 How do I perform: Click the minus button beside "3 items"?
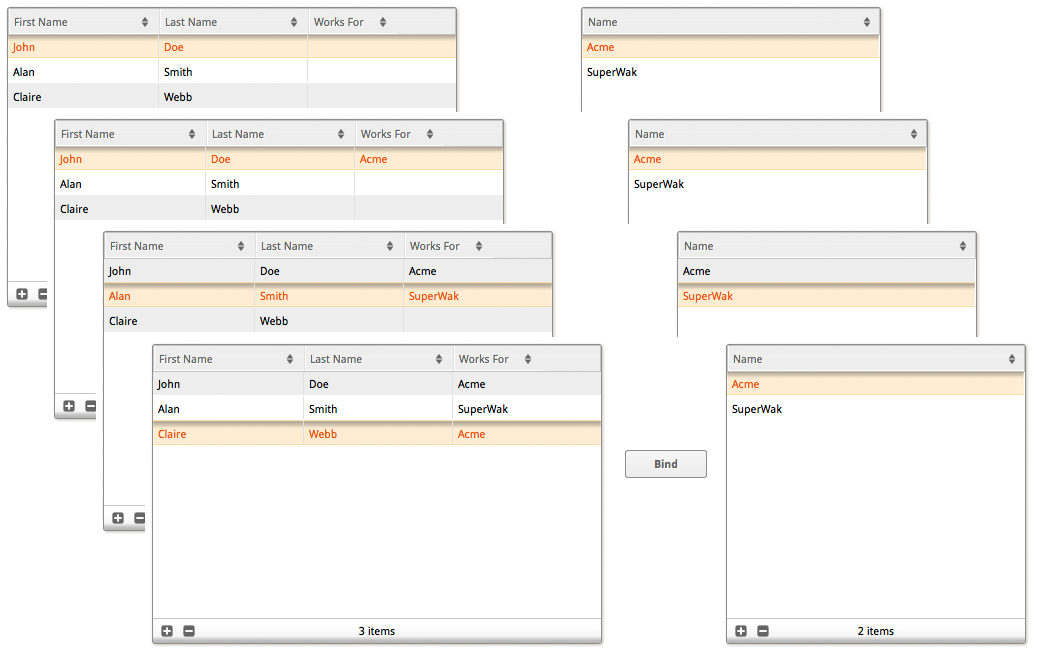click(x=189, y=631)
